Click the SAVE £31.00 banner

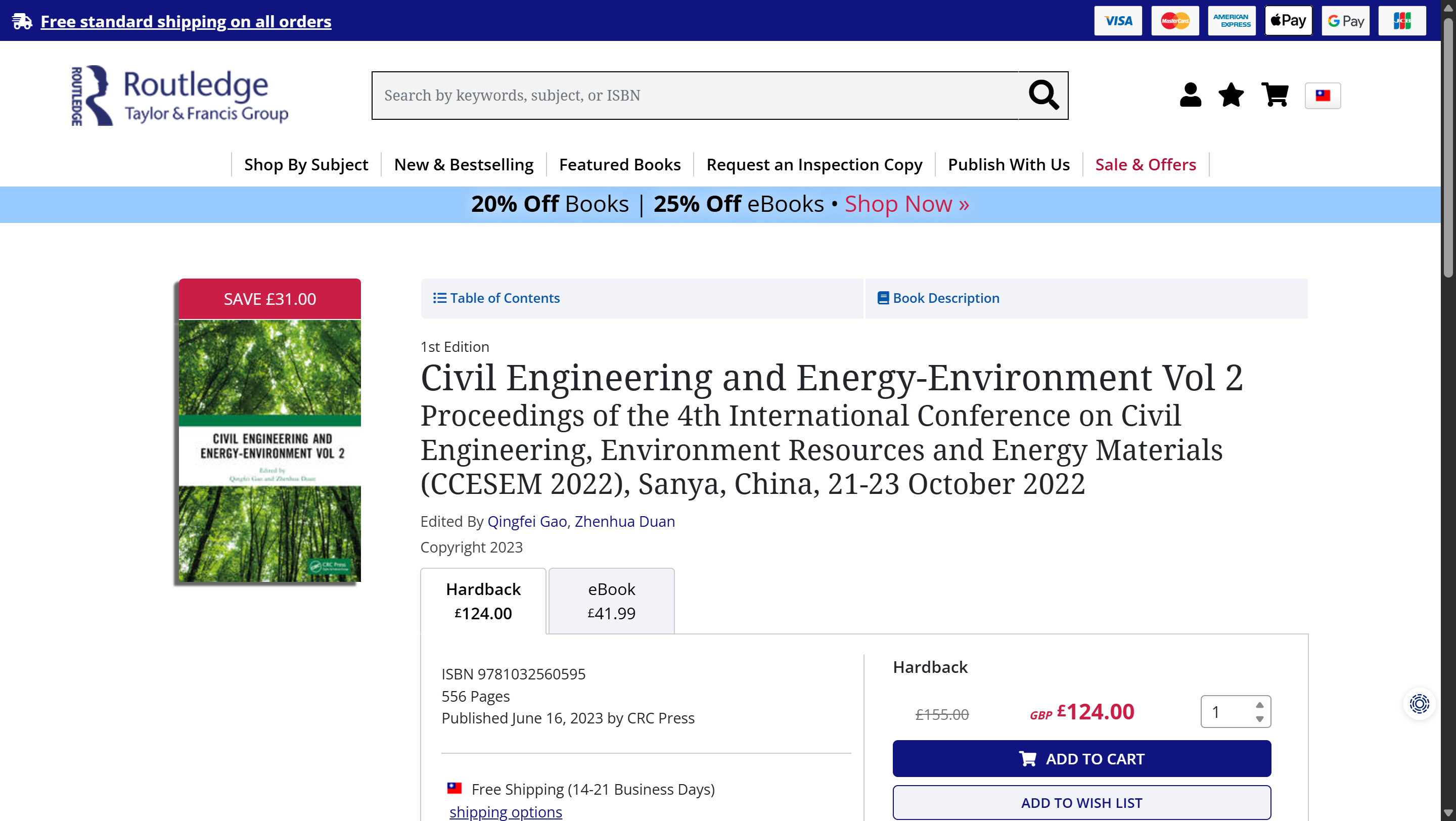pyautogui.click(x=270, y=299)
